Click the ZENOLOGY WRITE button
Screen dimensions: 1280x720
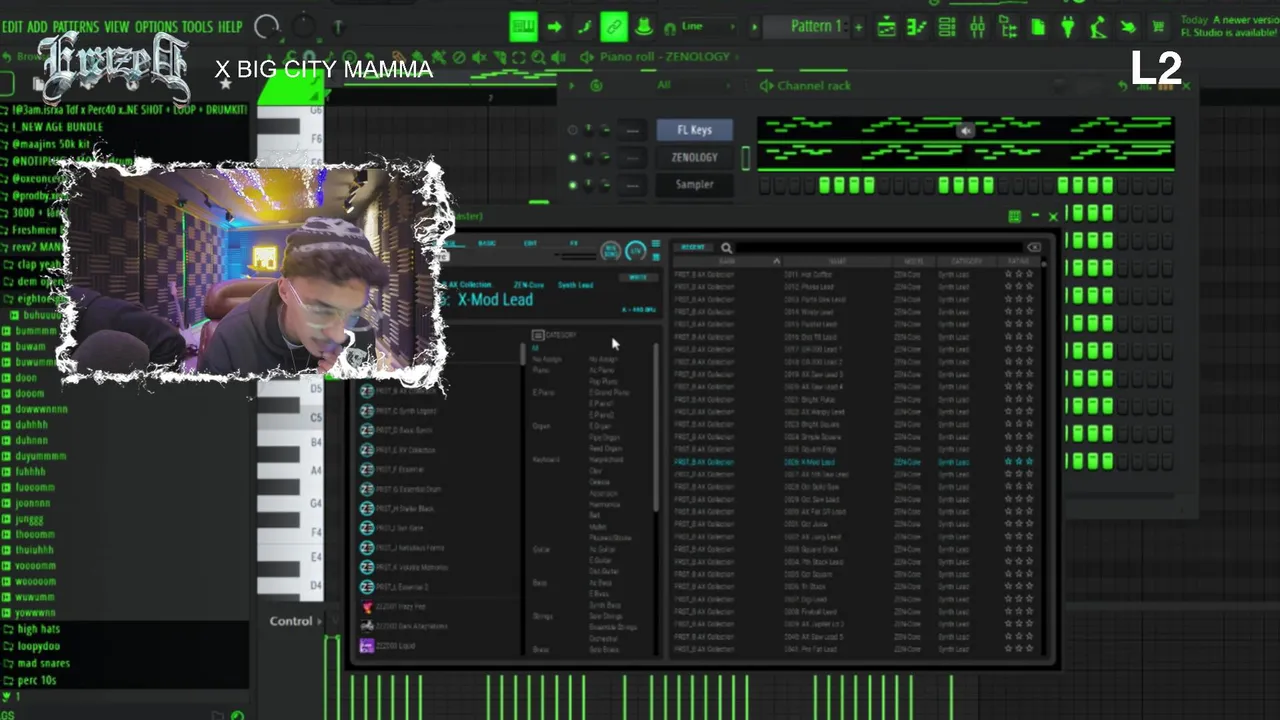coord(637,277)
